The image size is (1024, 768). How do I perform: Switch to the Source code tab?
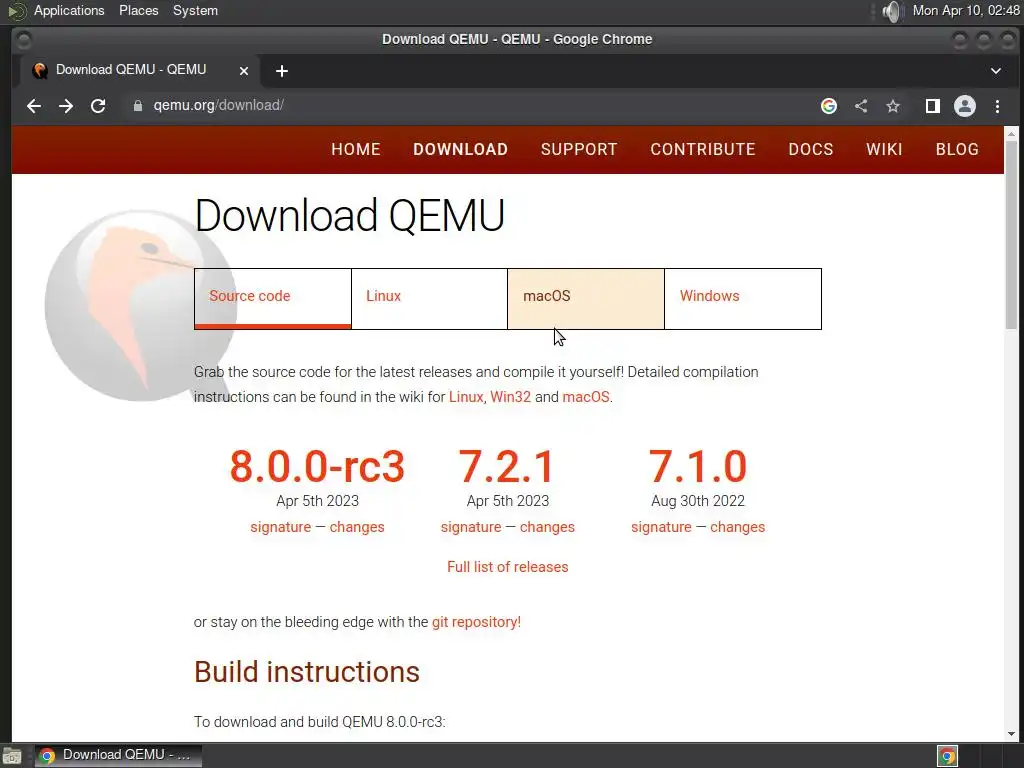[272, 298]
